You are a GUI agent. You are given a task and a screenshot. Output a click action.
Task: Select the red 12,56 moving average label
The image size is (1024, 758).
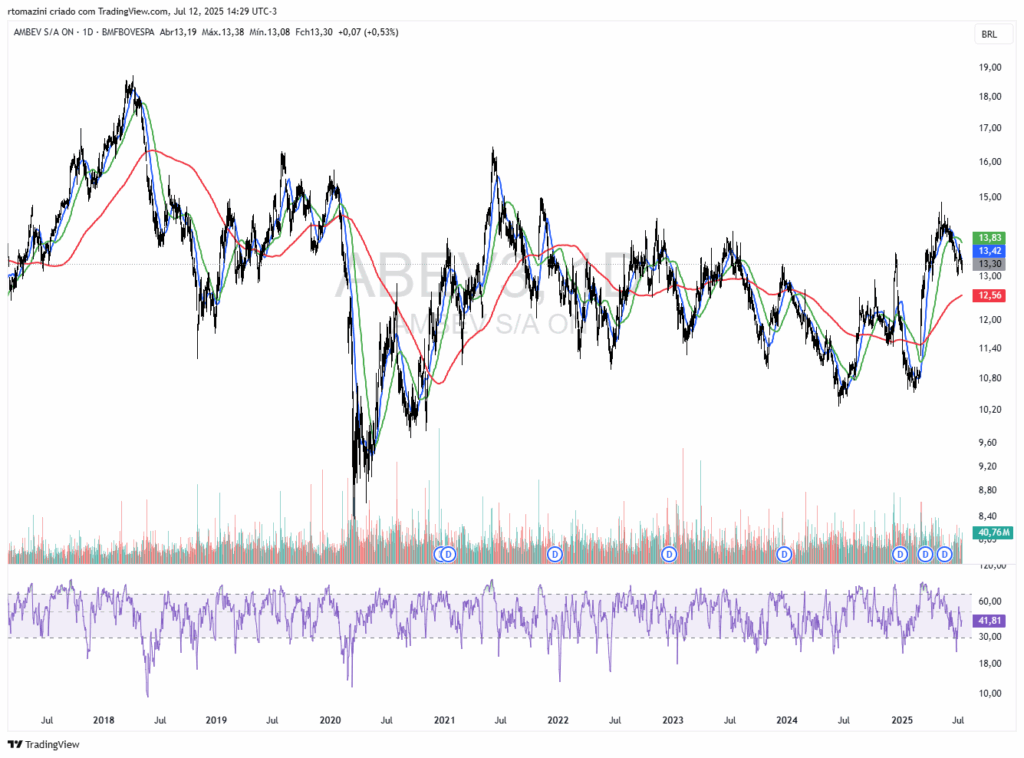coord(990,295)
